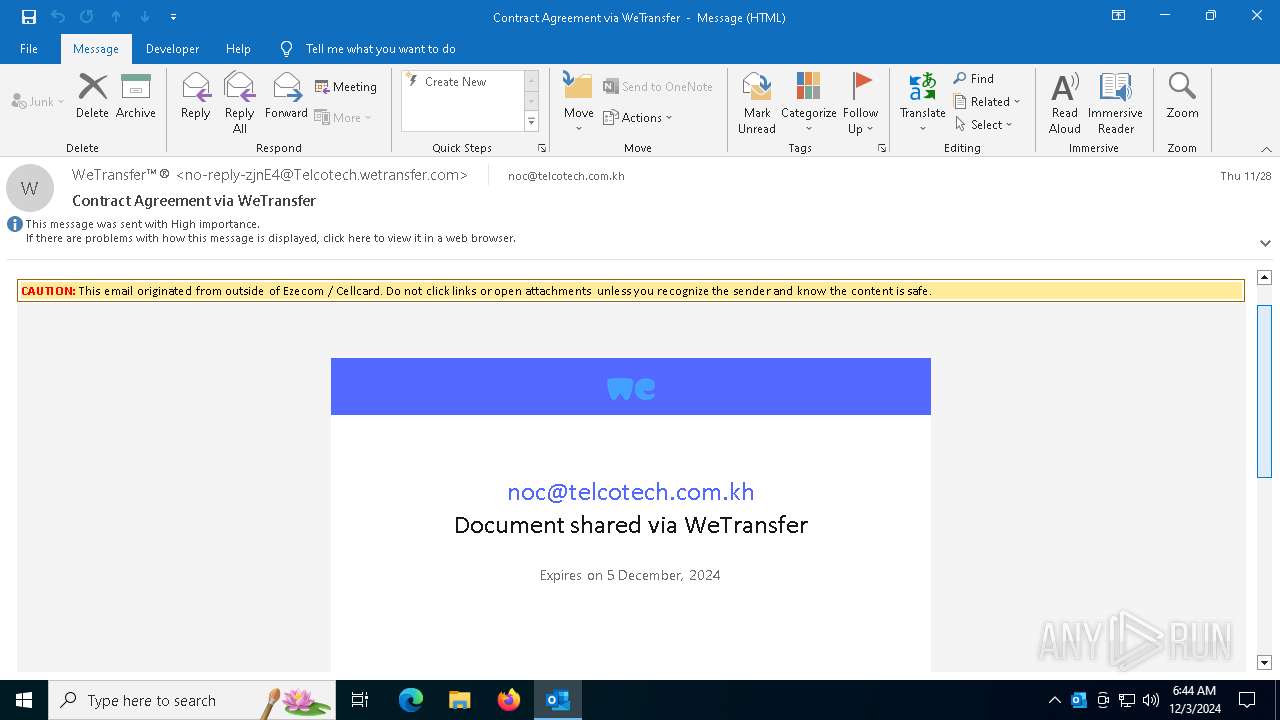Click Find in Editing group

click(974, 78)
